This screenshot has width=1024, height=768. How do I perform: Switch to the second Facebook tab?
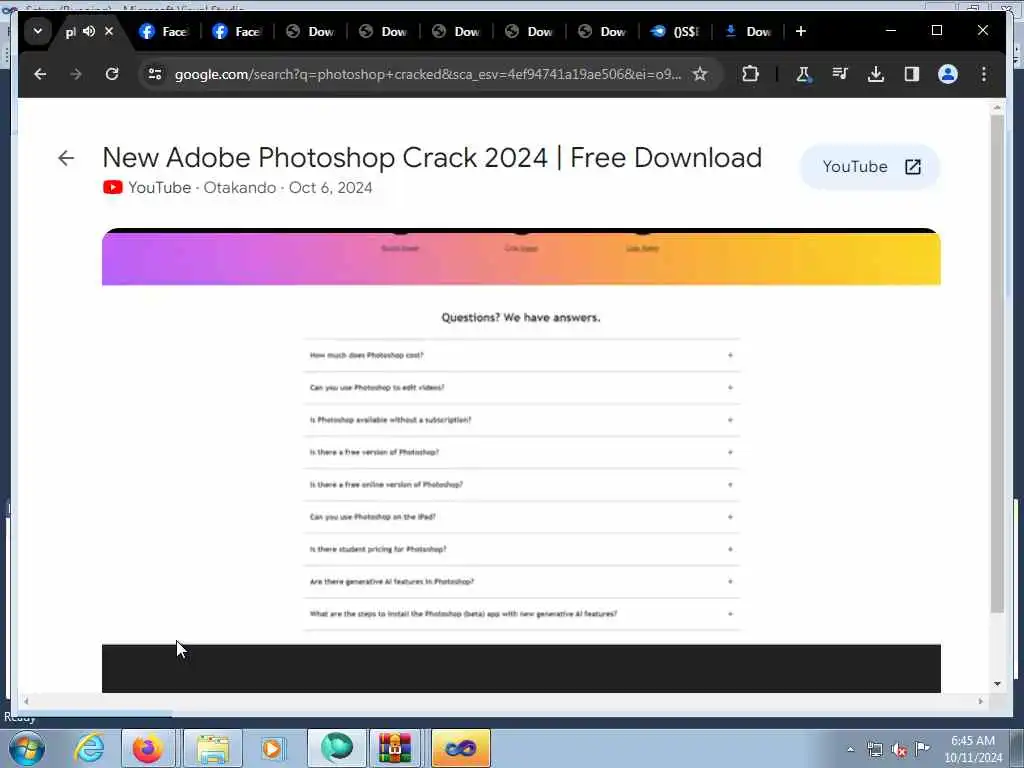pyautogui.click(x=236, y=31)
